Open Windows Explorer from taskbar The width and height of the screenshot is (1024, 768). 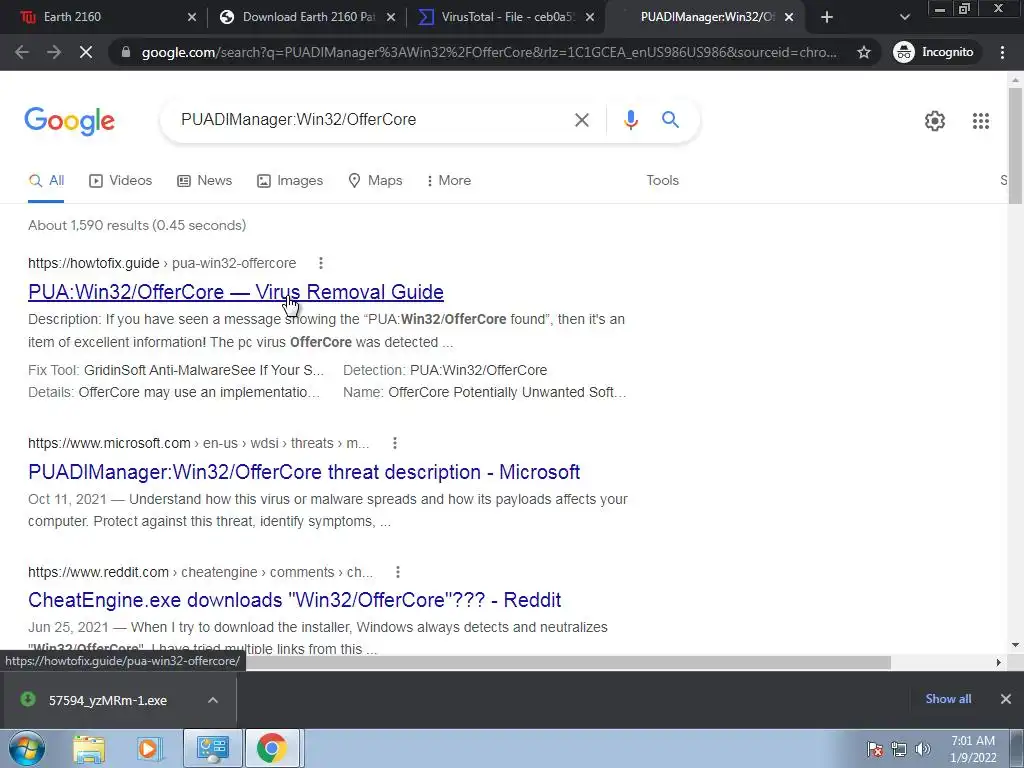pos(89,748)
